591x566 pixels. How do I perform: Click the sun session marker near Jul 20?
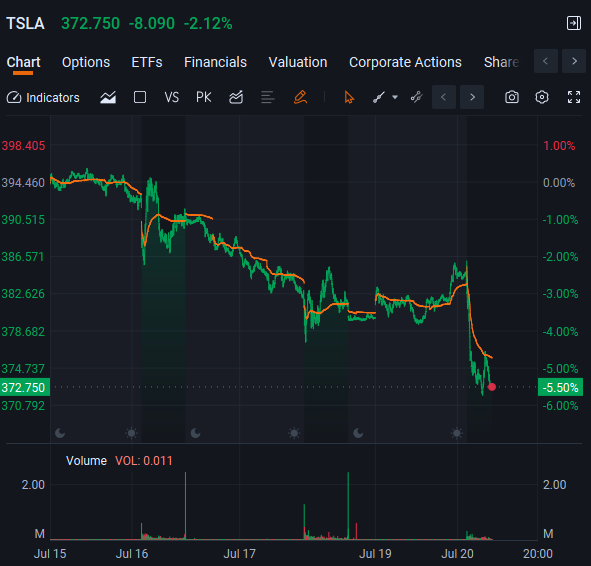click(457, 433)
